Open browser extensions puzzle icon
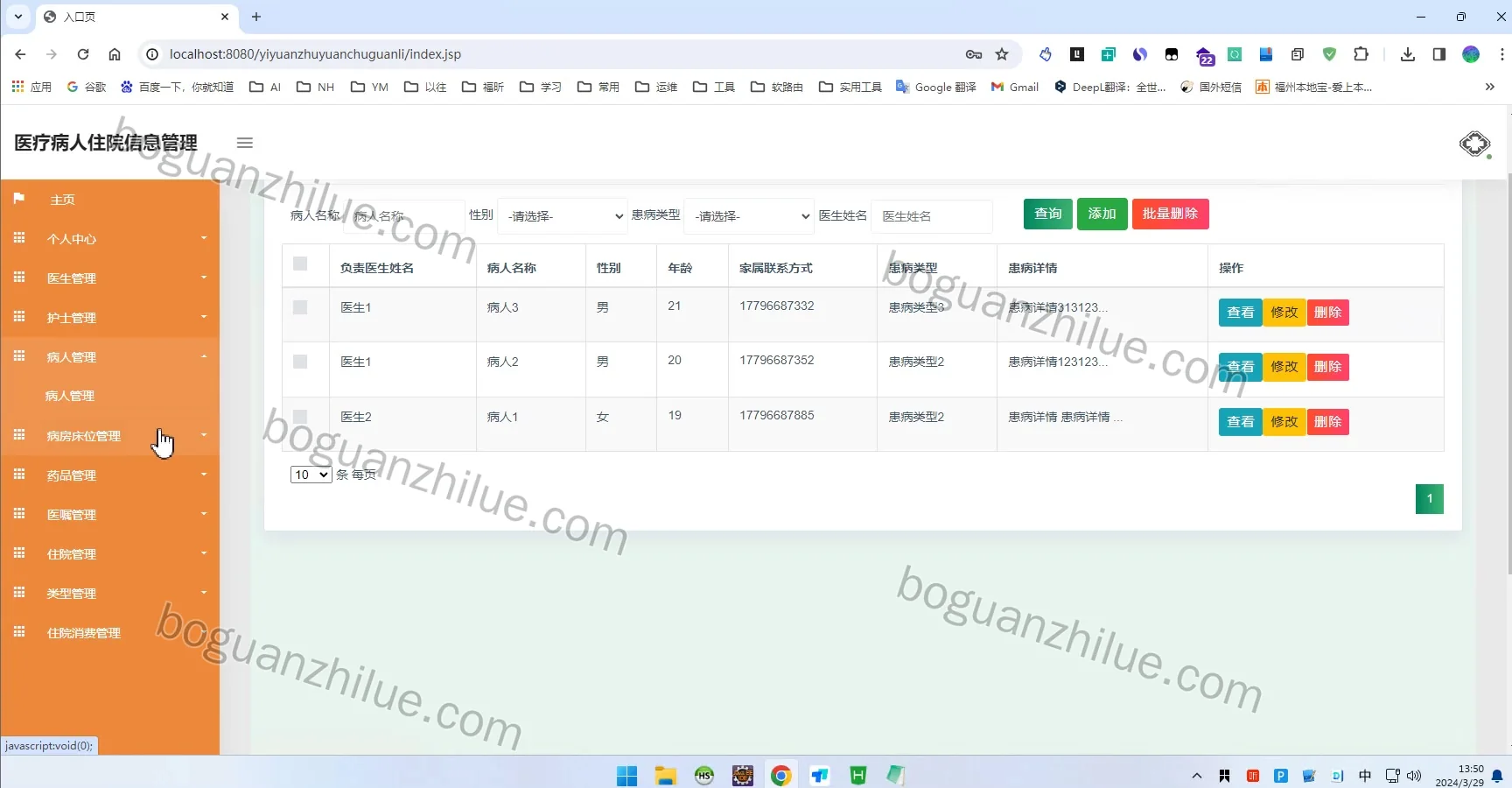The height and width of the screenshot is (788, 1512). 1361,54
